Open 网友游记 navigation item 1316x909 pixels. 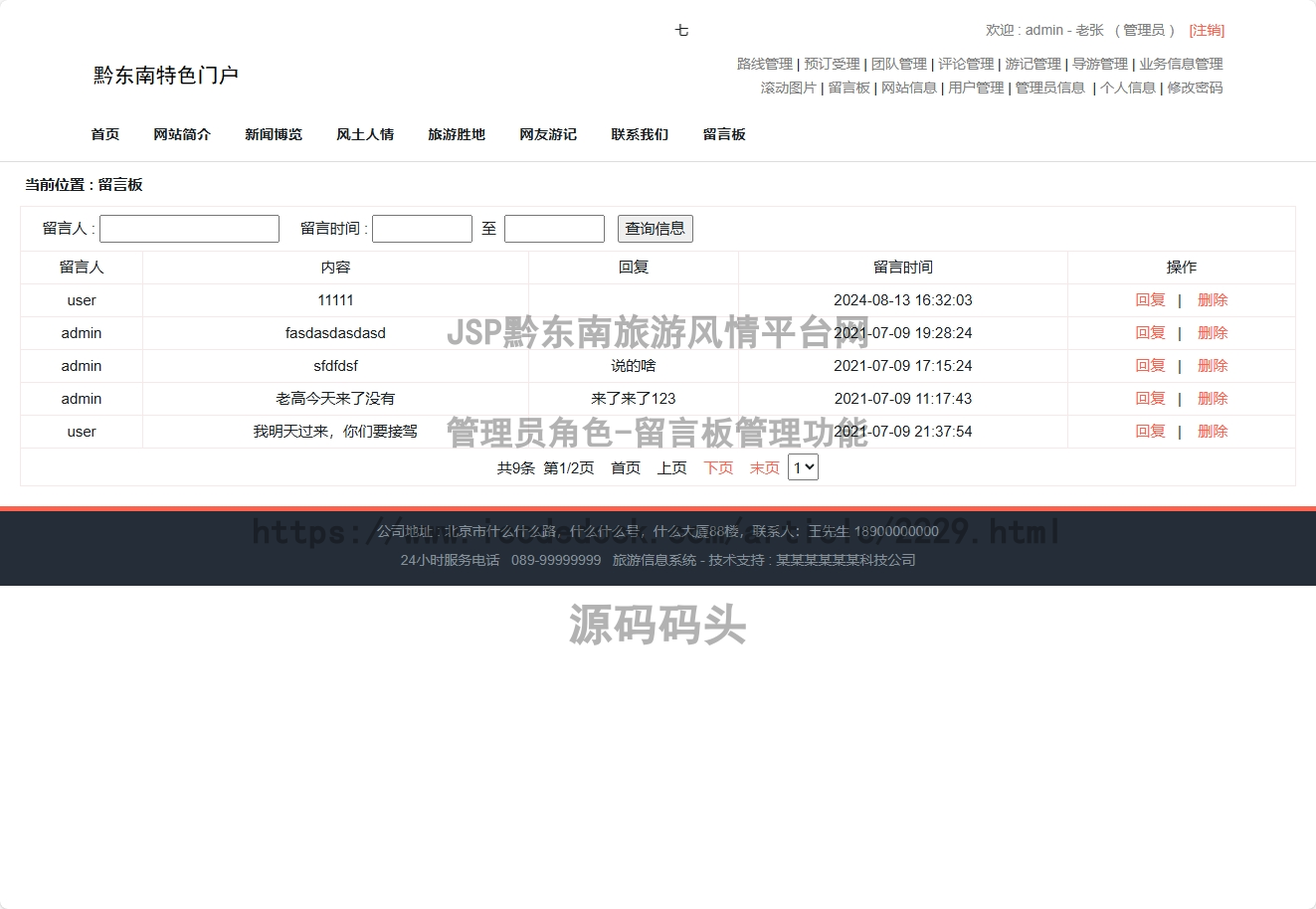(548, 134)
